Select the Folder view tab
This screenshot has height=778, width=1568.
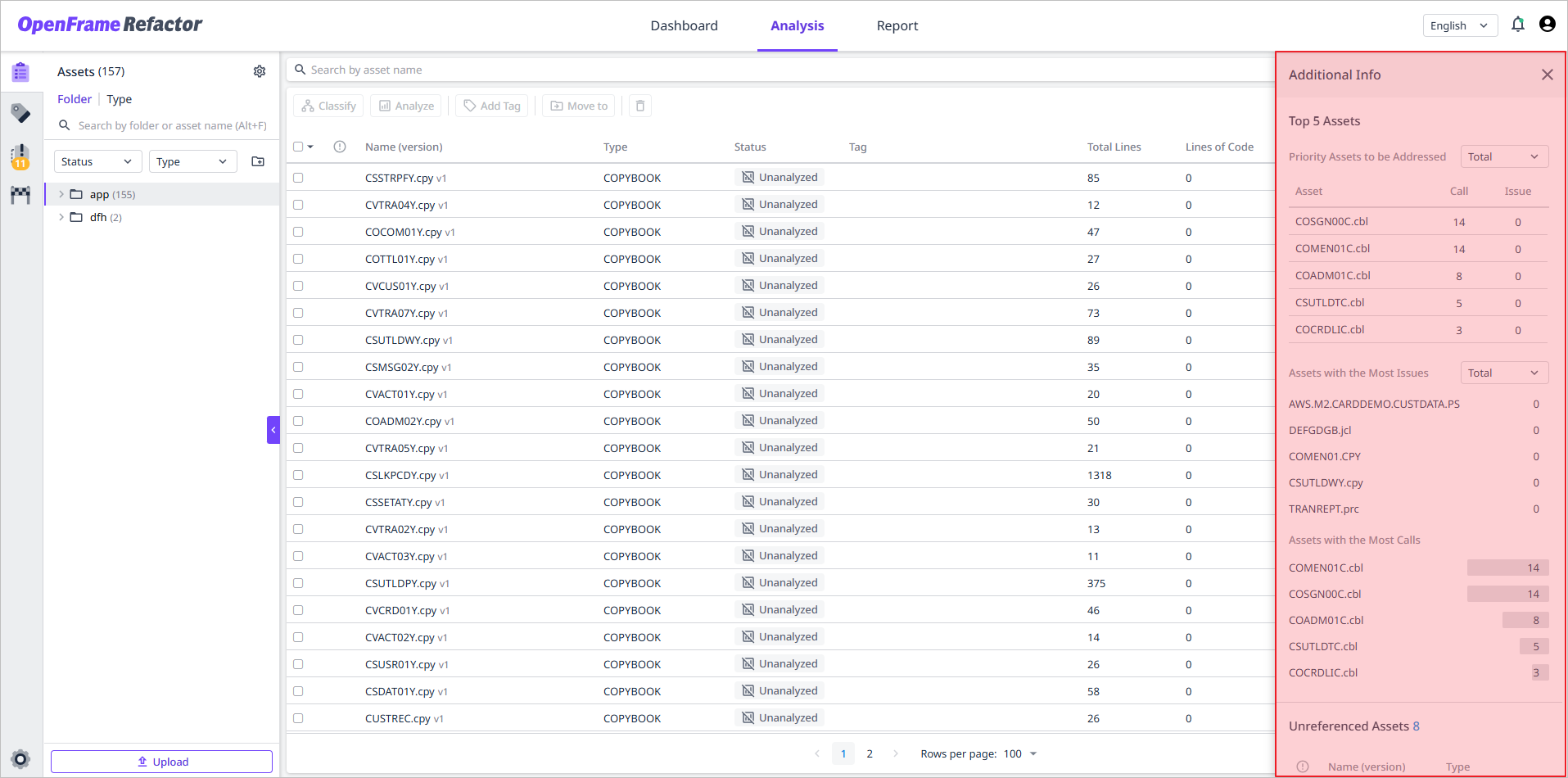point(75,99)
